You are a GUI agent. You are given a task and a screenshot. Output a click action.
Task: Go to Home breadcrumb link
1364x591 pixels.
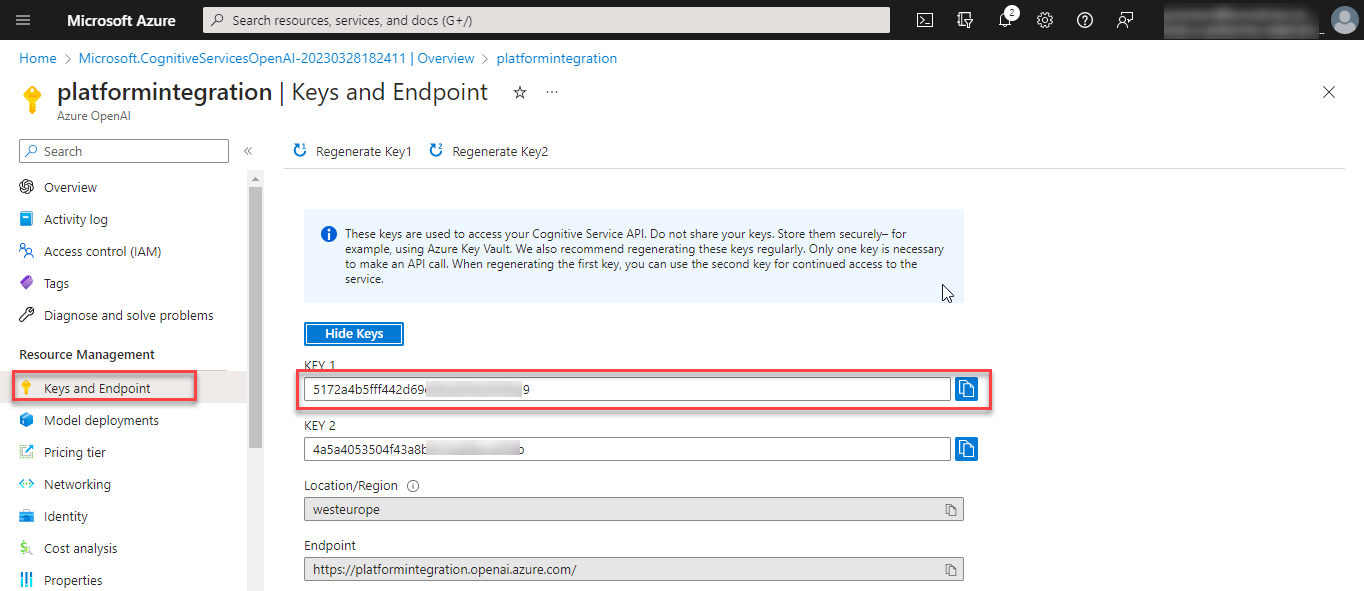pos(38,59)
